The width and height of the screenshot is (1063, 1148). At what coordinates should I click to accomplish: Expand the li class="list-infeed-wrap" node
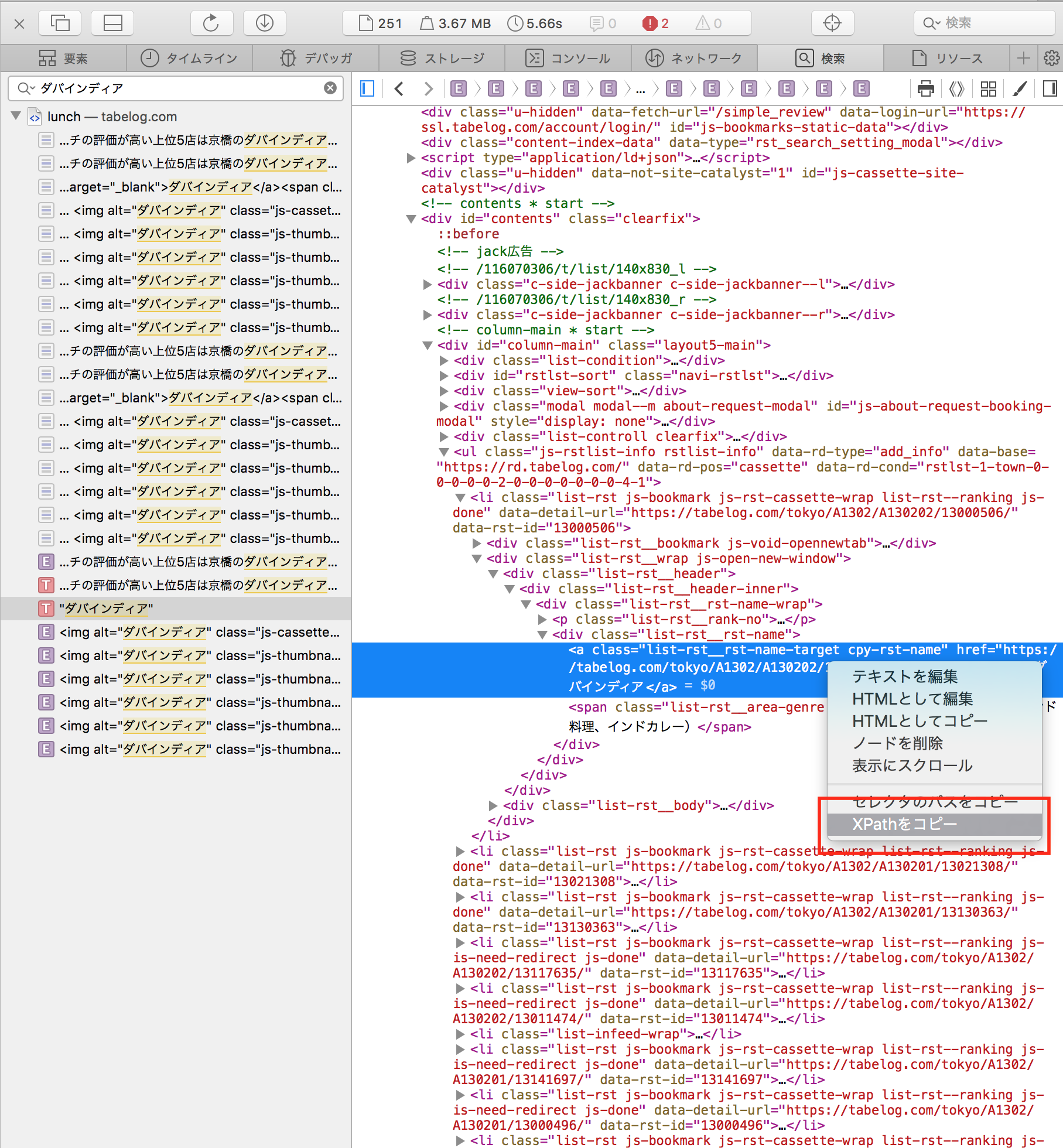click(460, 1034)
